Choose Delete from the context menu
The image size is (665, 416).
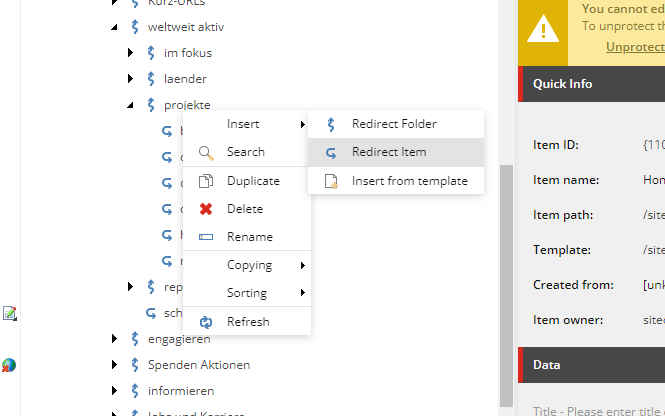click(246, 209)
